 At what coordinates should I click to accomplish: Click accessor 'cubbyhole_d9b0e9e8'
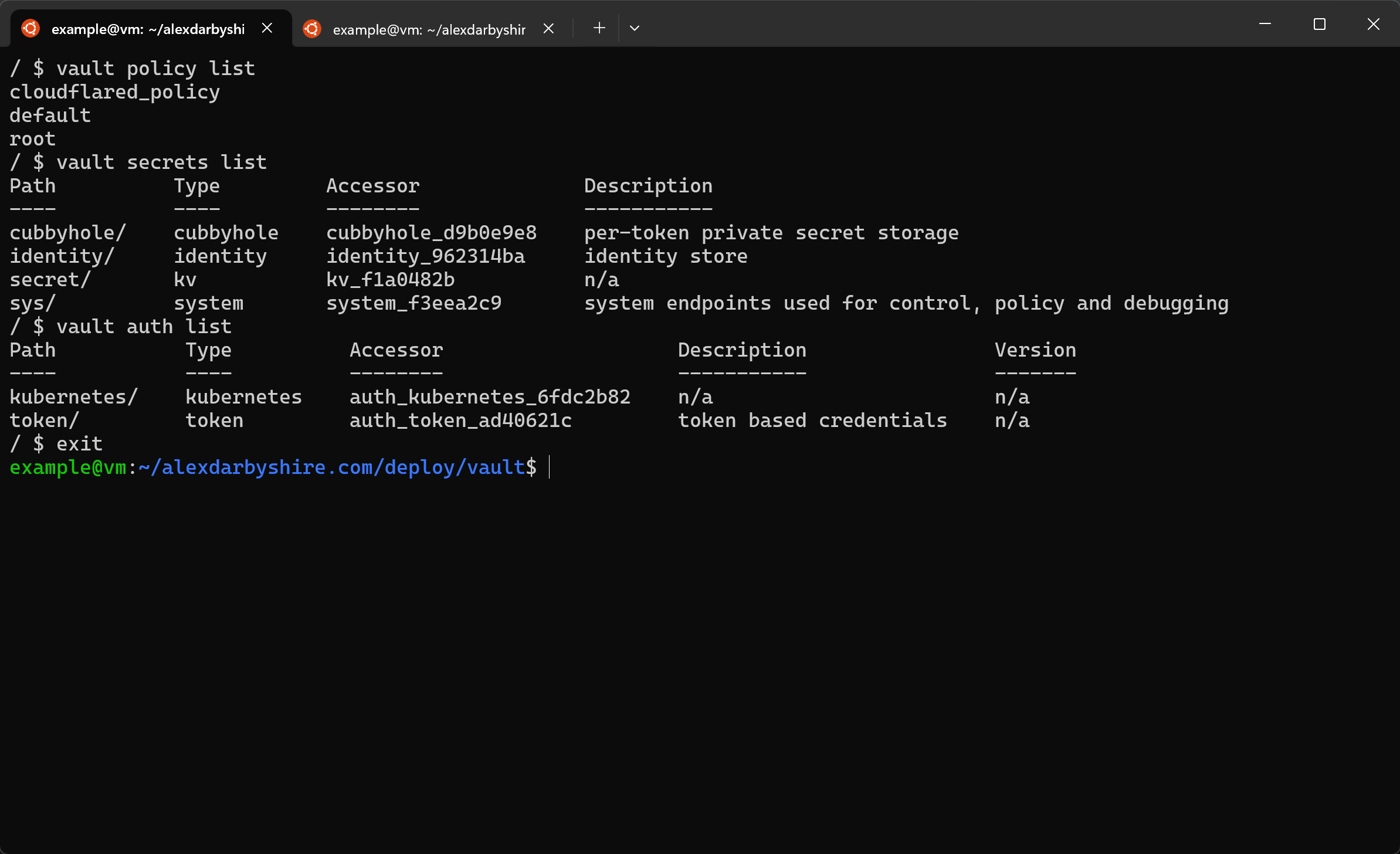coord(432,233)
